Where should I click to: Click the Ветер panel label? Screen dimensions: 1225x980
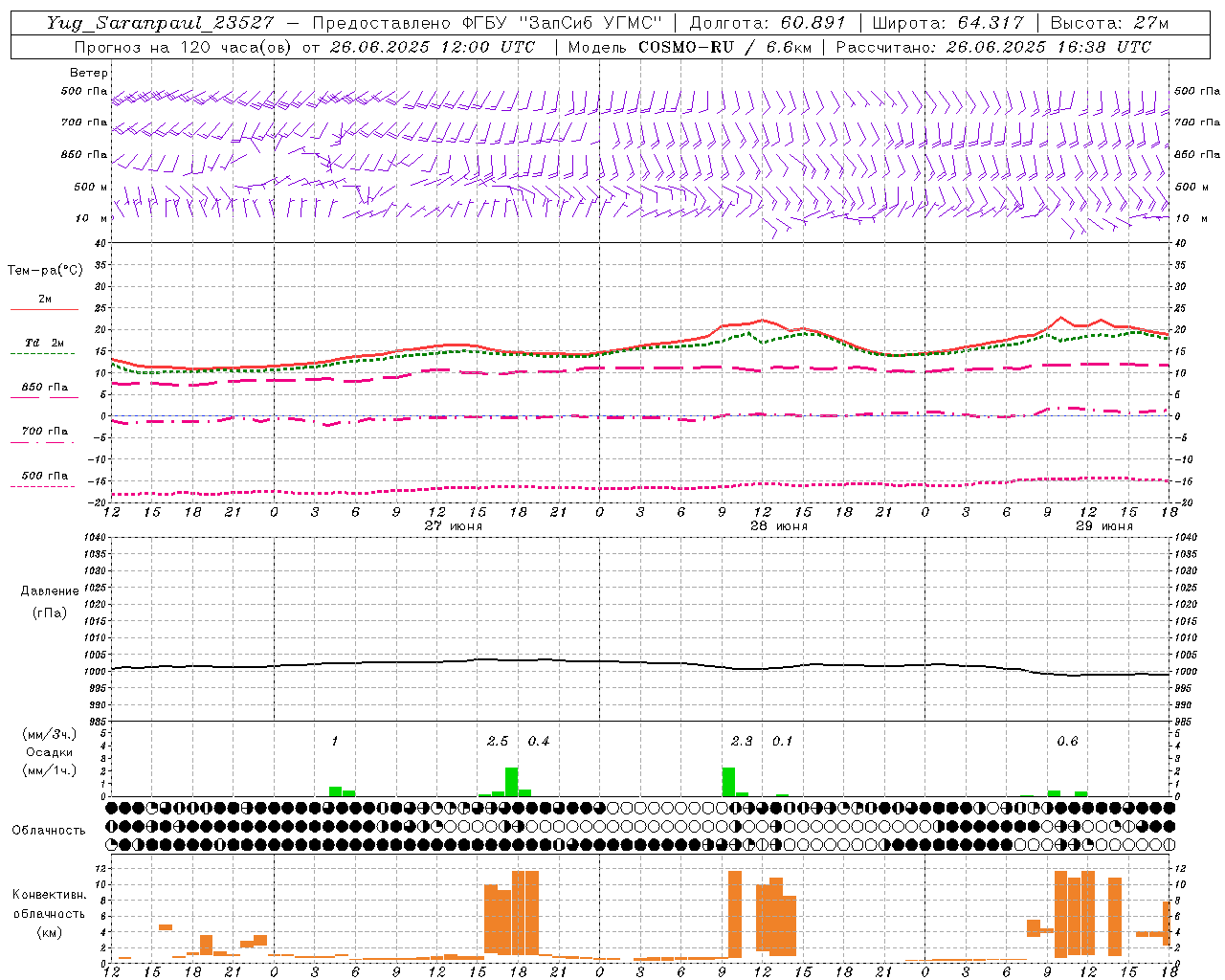coord(89,73)
